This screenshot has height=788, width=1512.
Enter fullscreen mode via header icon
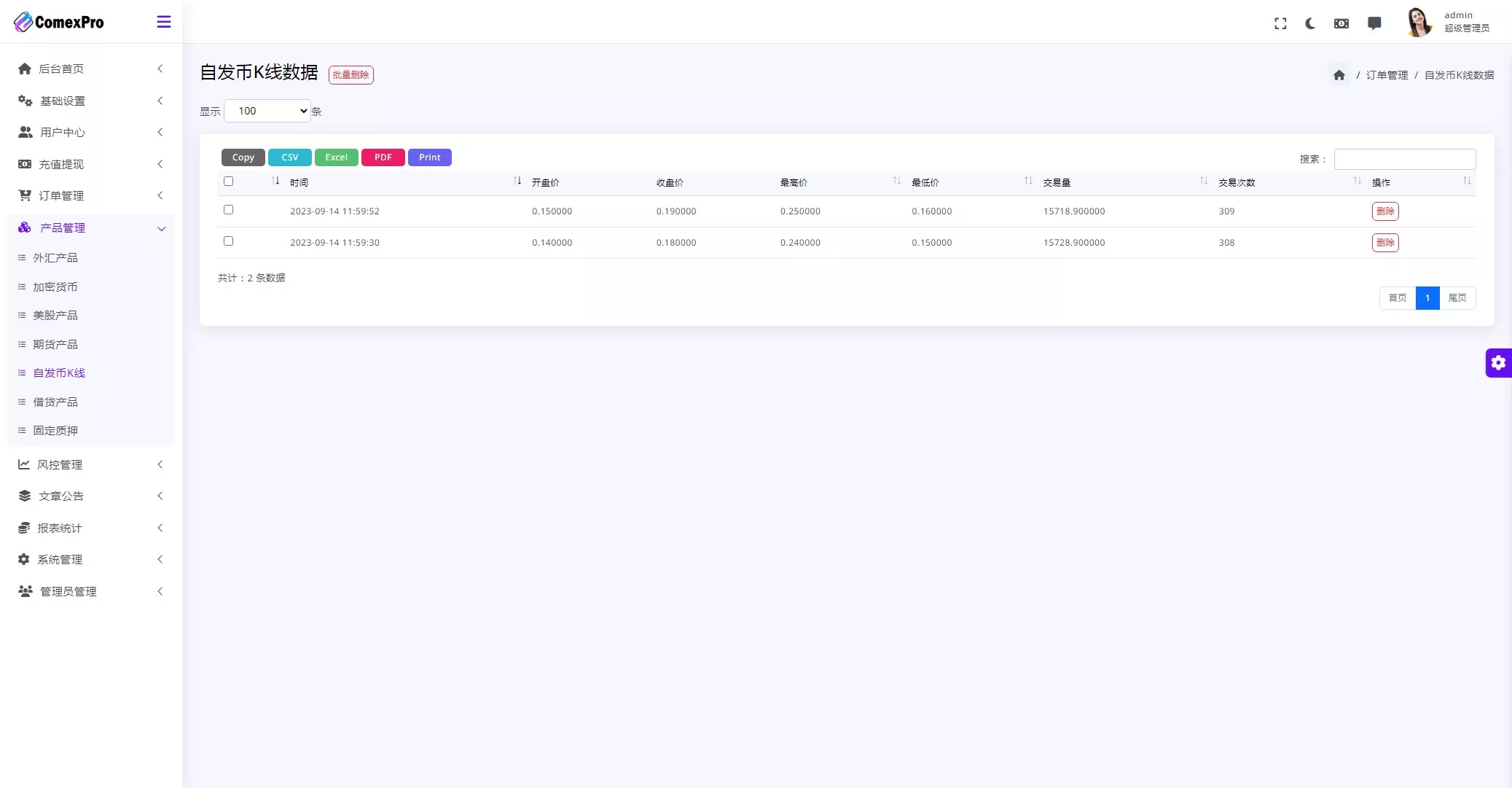1280,23
